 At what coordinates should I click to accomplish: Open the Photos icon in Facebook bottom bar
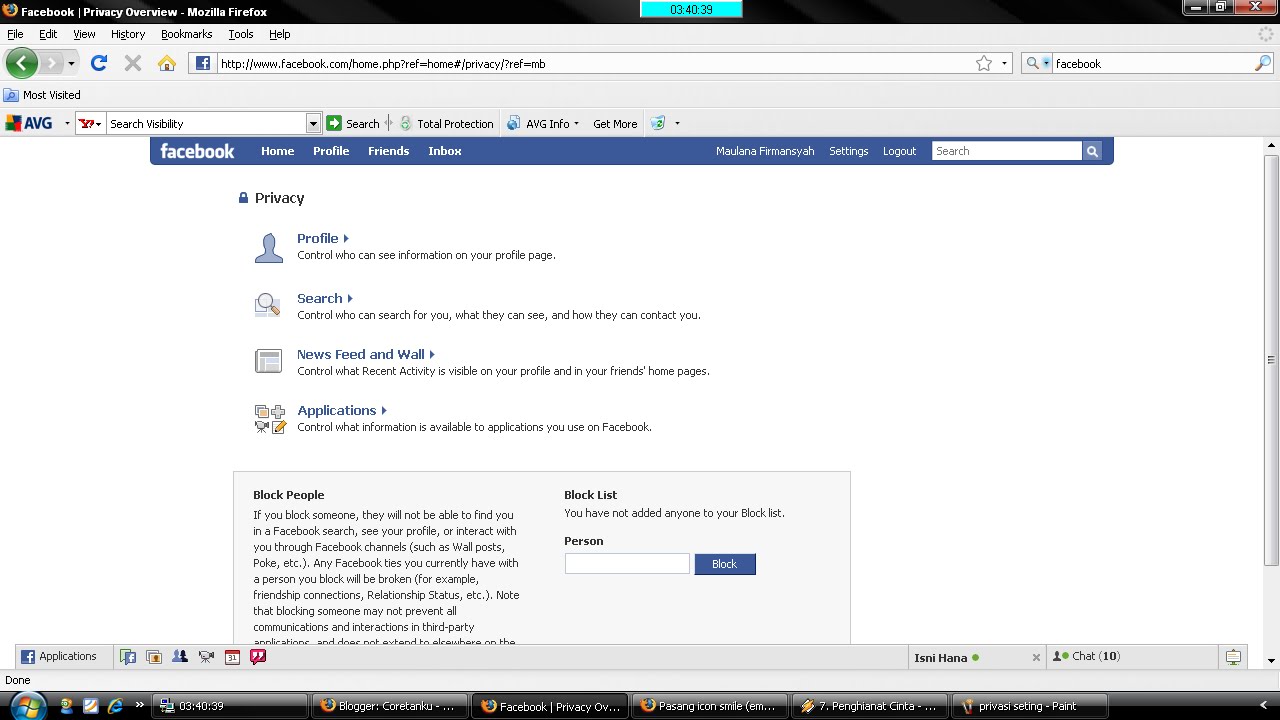point(154,657)
